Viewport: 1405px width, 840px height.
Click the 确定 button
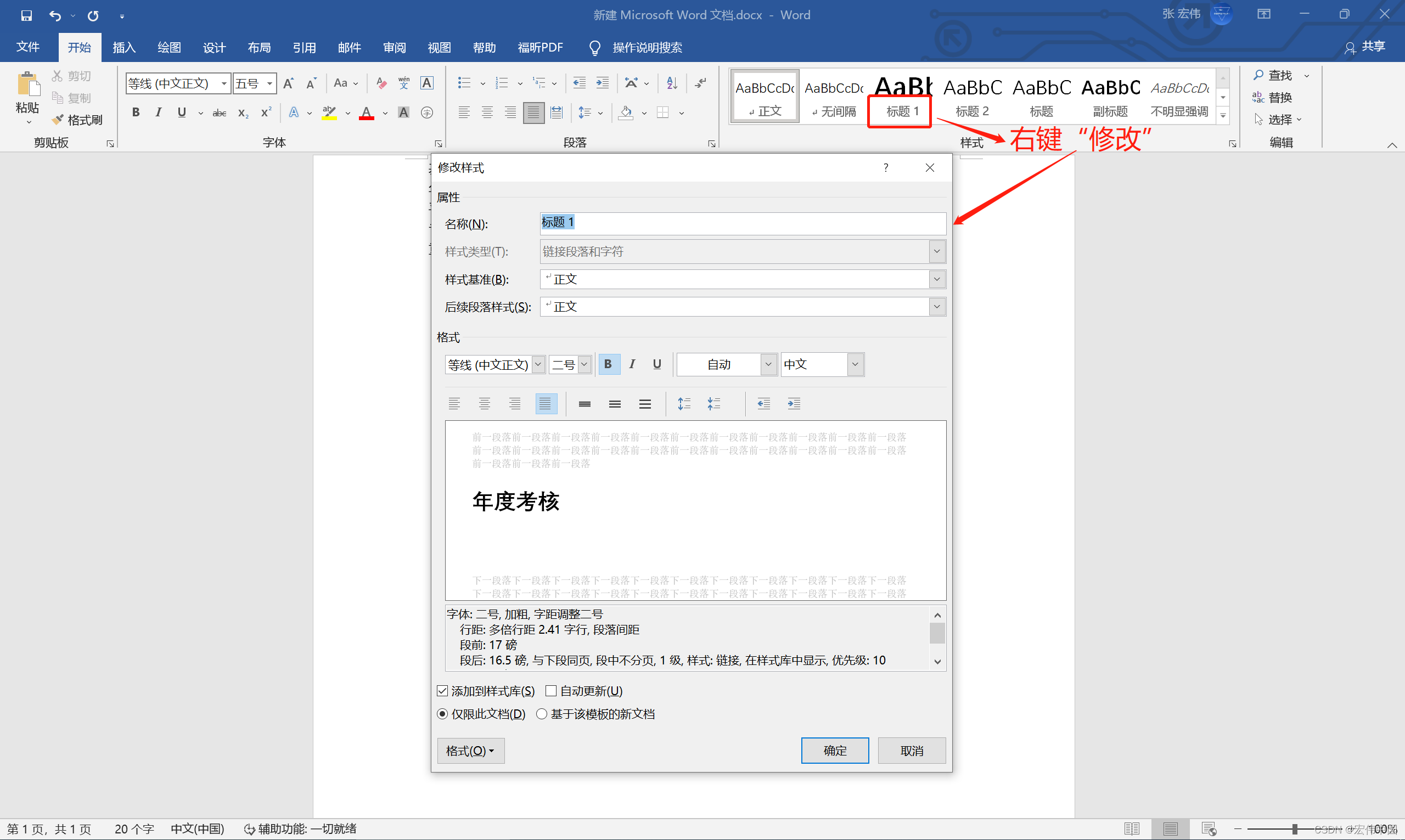[834, 751]
